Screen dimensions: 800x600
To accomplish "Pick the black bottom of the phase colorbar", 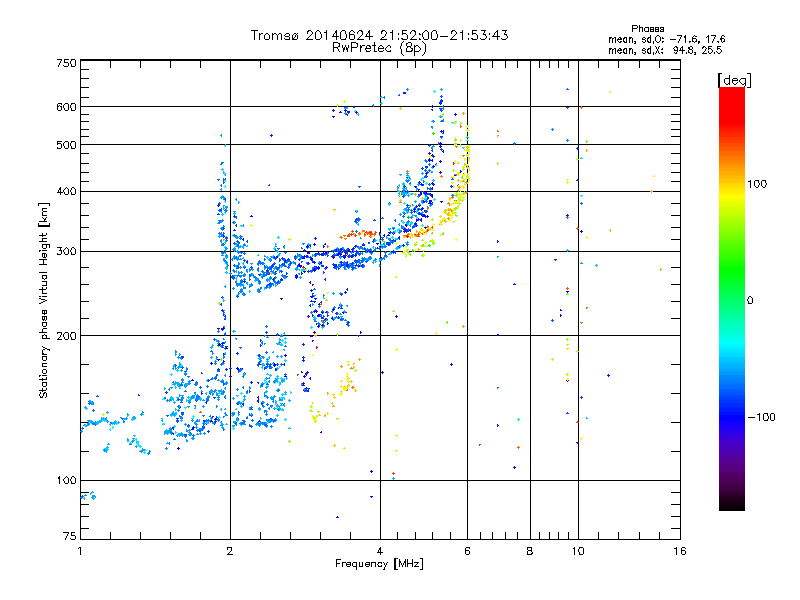I will (732, 504).
